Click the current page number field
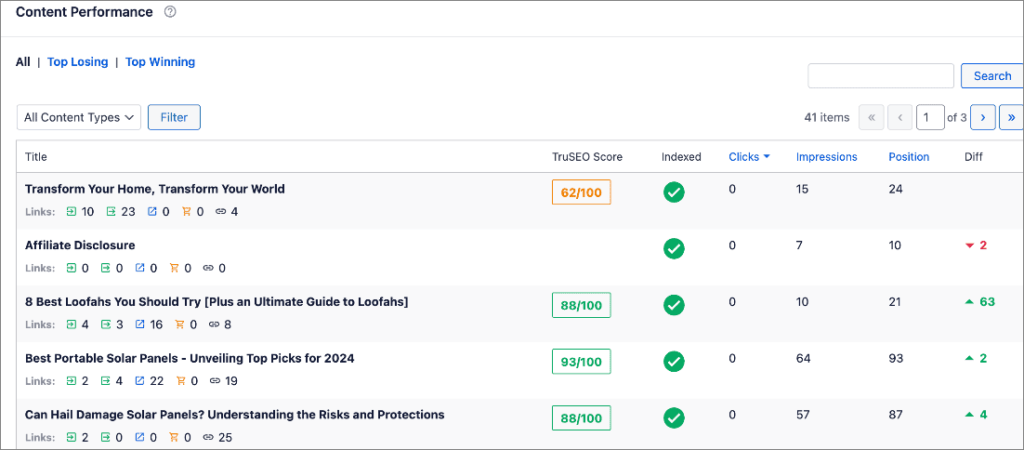1024x450 pixels. tap(930, 118)
